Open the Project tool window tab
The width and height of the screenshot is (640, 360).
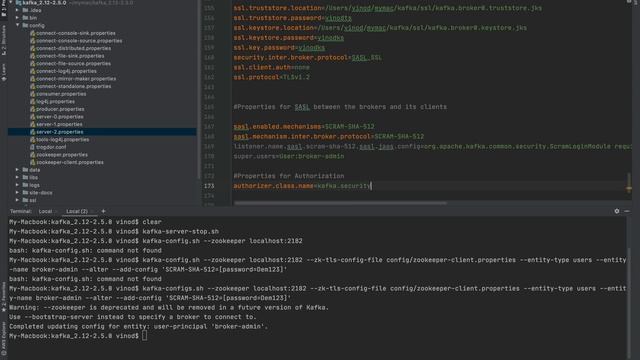[4, 9]
